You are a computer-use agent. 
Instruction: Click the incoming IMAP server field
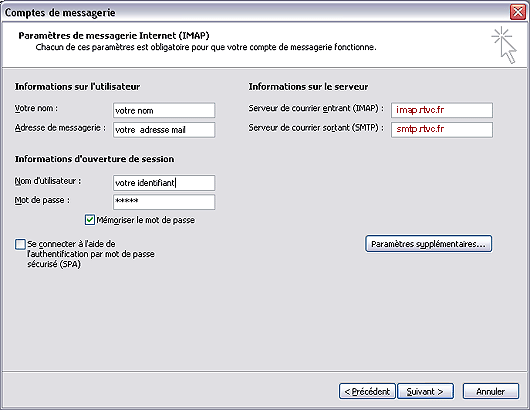[x=442, y=110]
